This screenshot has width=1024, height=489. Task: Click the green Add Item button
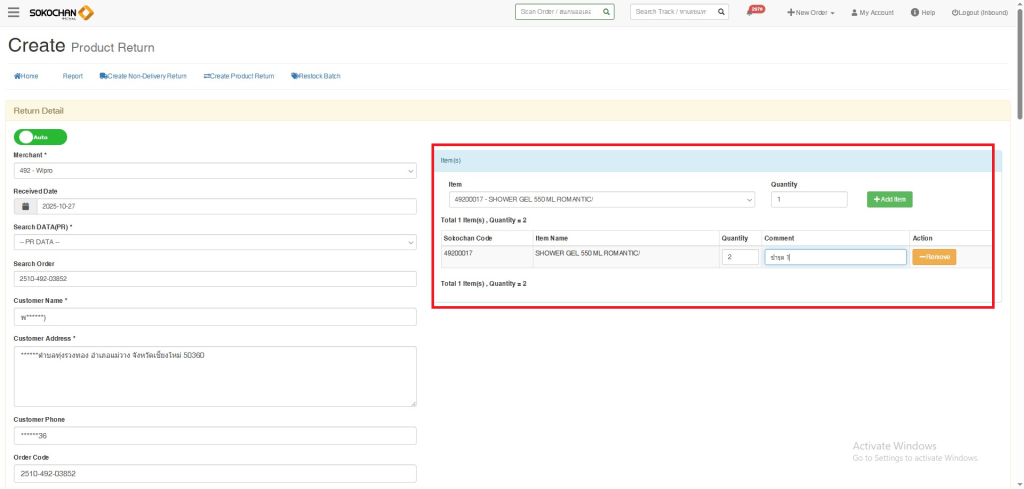[x=889, y=199]
